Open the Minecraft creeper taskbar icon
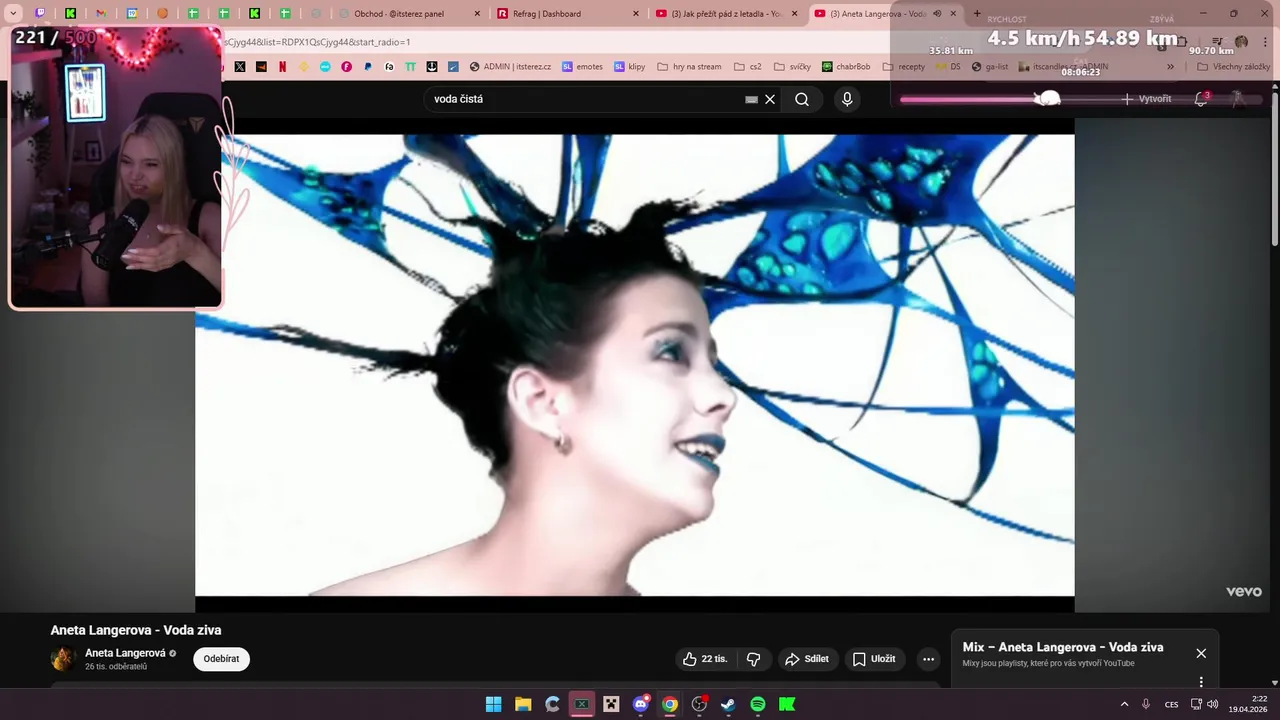The height and width of the screenshot is (720, 1280). (611, 704)
